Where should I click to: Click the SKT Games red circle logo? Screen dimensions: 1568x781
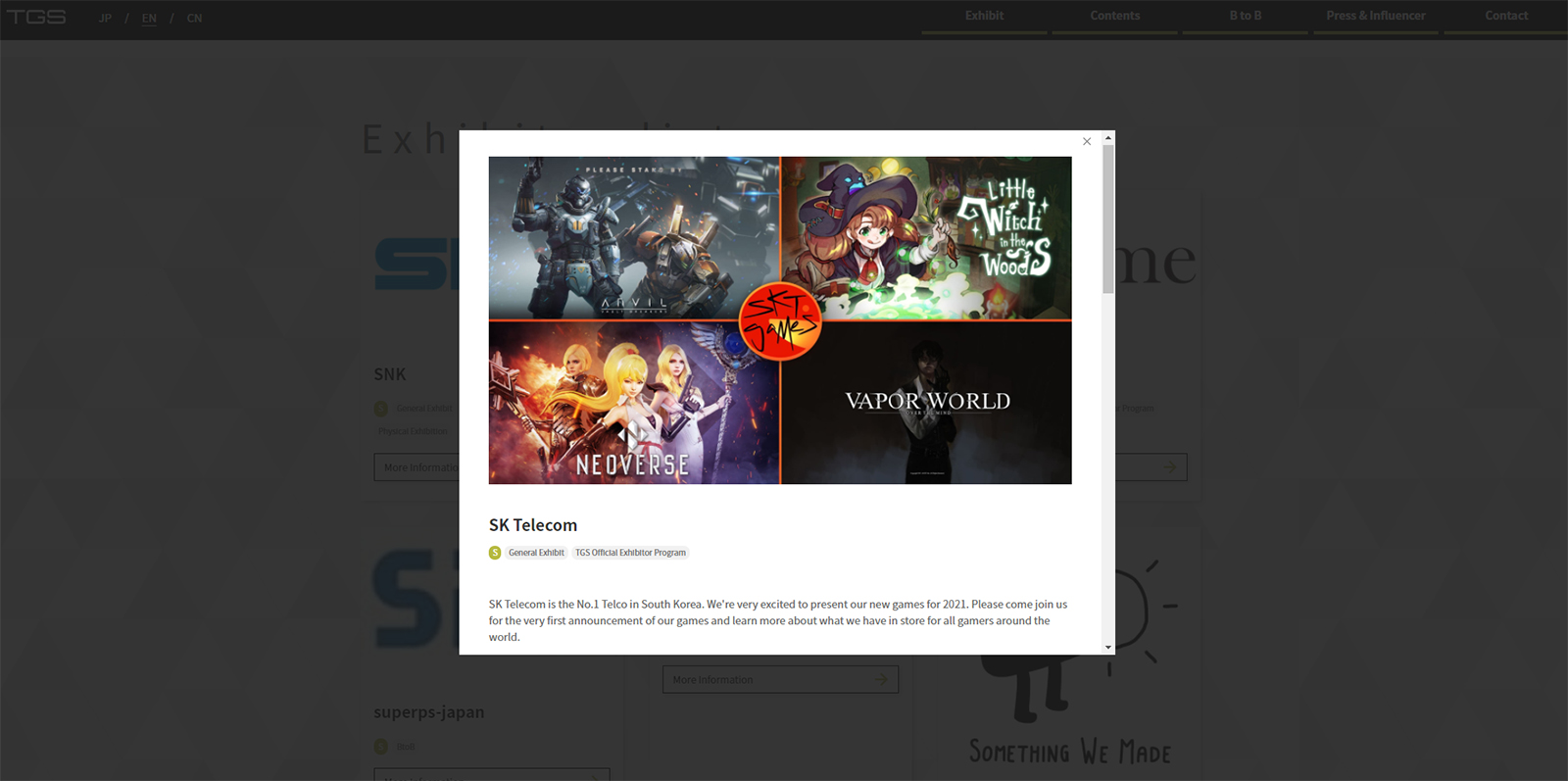[780, 321]
